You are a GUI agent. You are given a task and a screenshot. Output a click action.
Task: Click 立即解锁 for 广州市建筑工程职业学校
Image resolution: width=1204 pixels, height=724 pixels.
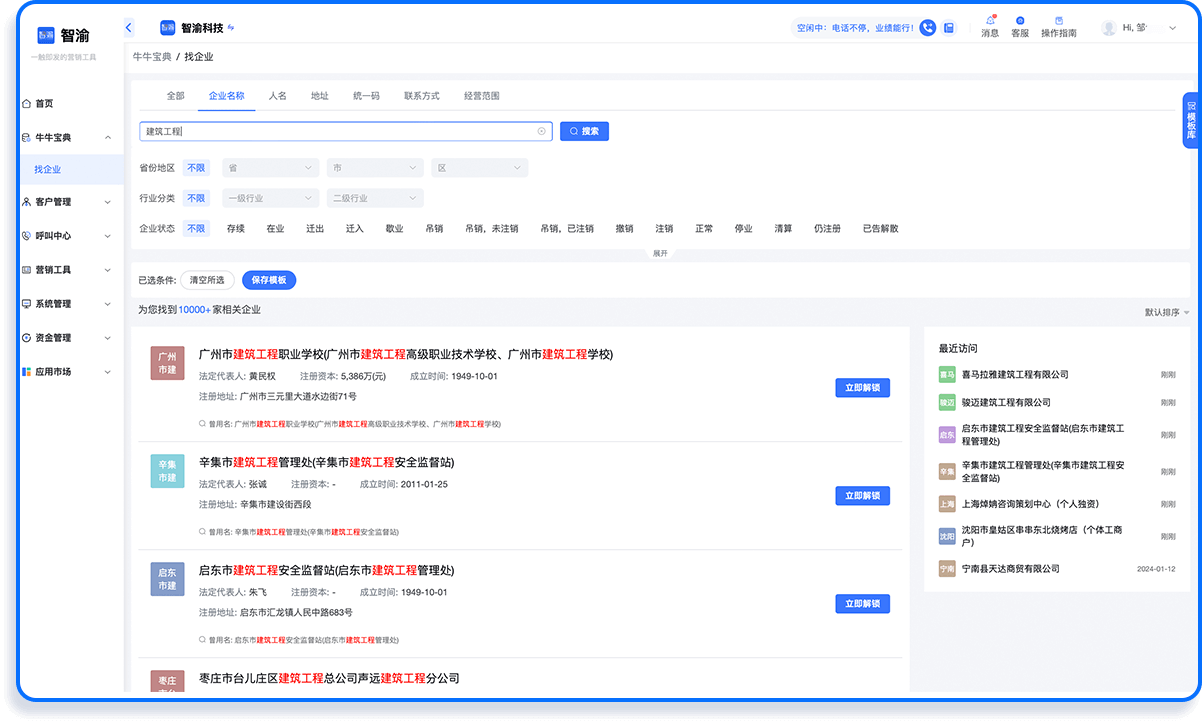[862, 388]
